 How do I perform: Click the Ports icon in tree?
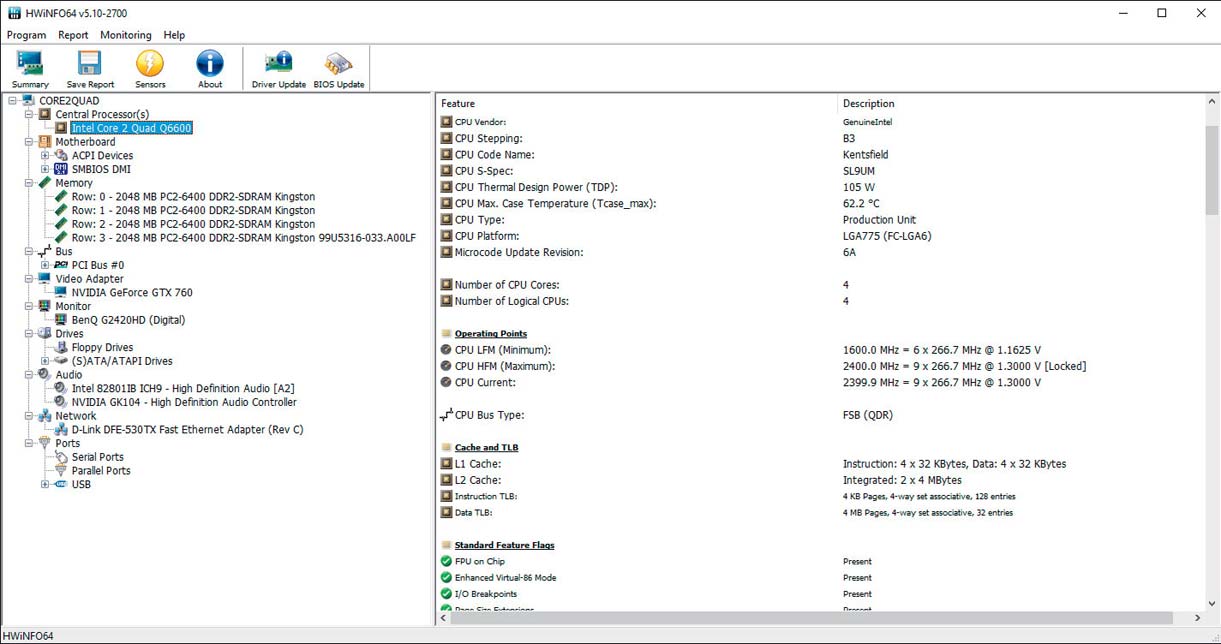click(45, 443)
